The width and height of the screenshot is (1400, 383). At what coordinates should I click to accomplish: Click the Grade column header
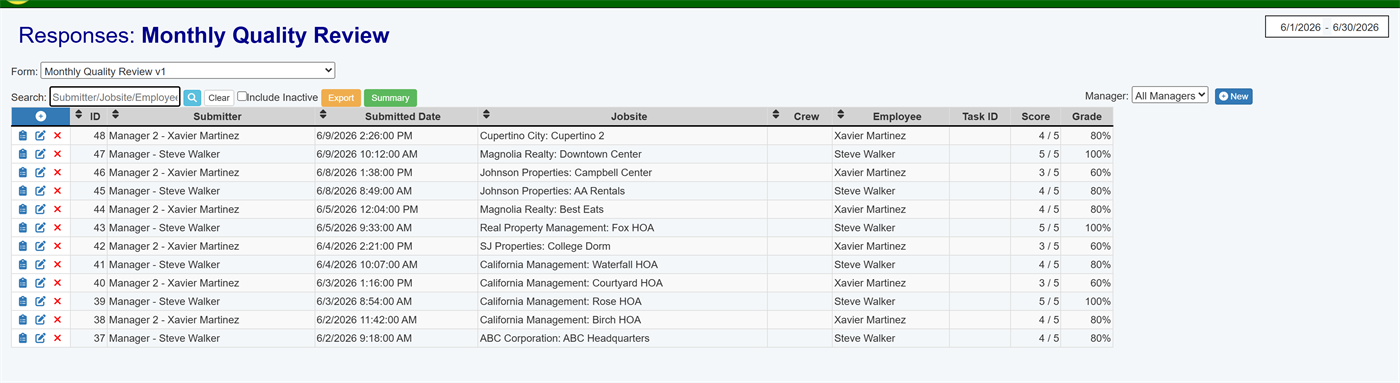coord(1087,117)
